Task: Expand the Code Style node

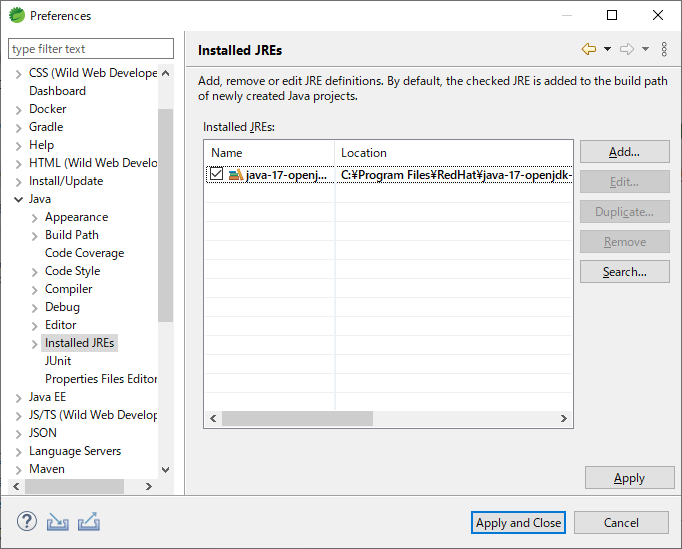Action: point(34,272)
